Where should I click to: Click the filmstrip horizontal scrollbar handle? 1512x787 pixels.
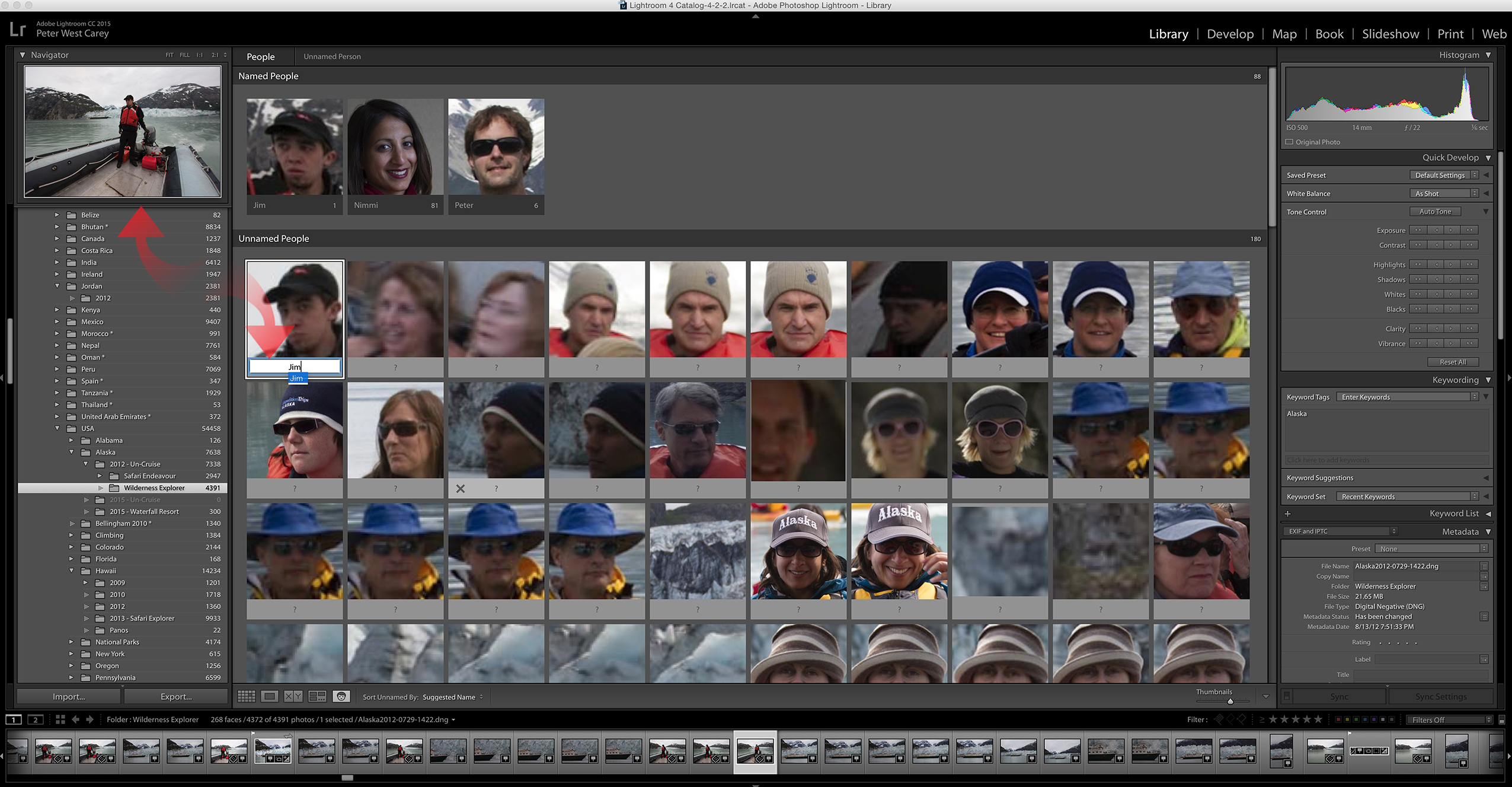pyautogui.click(x=347, y=778)
